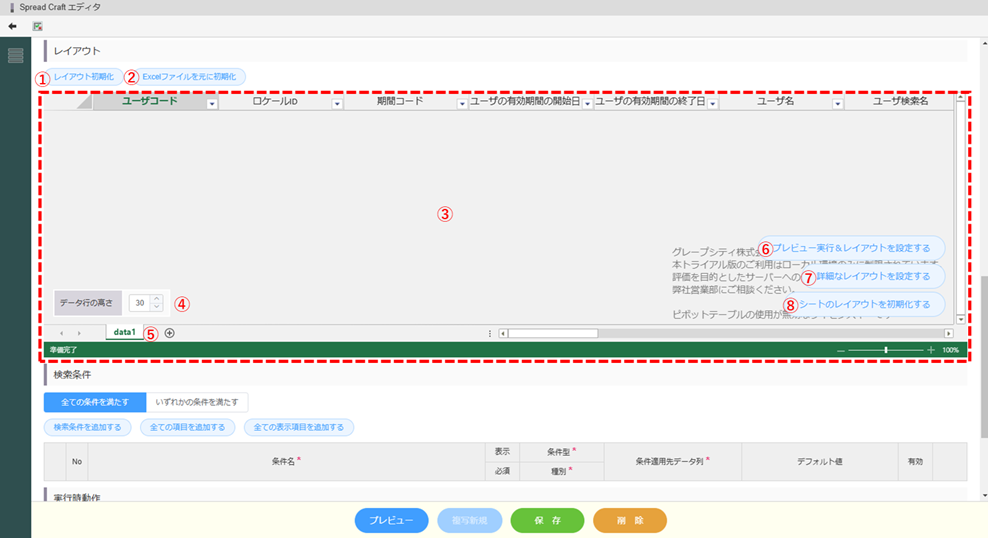Select 全ての条件を満たす option
The width and height of the screenshot is (988, 541).
(x=94, y=401)
